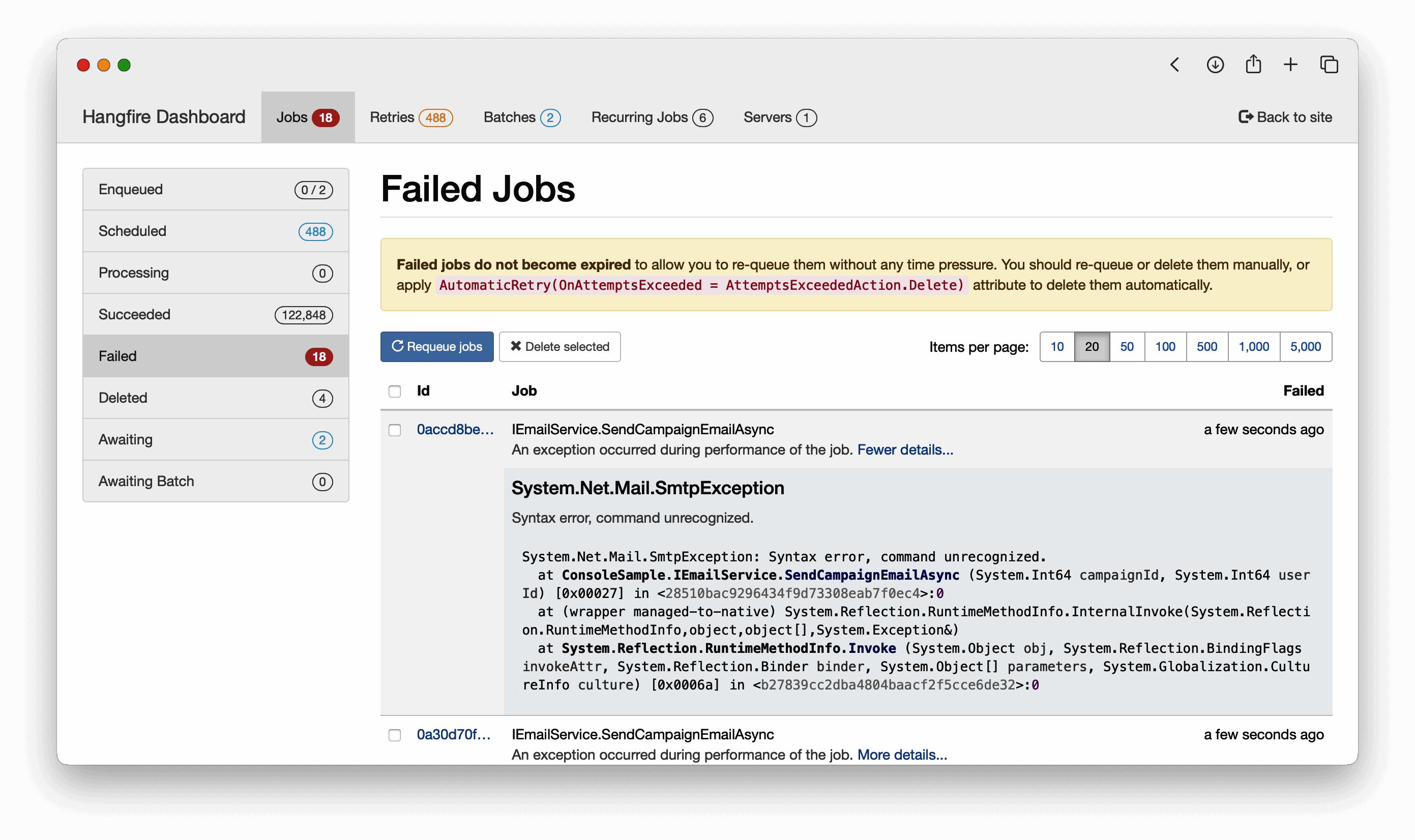Open a new tab with plus icon
This screenshot has width=1415, height=840.
[x=1290, y=65]
